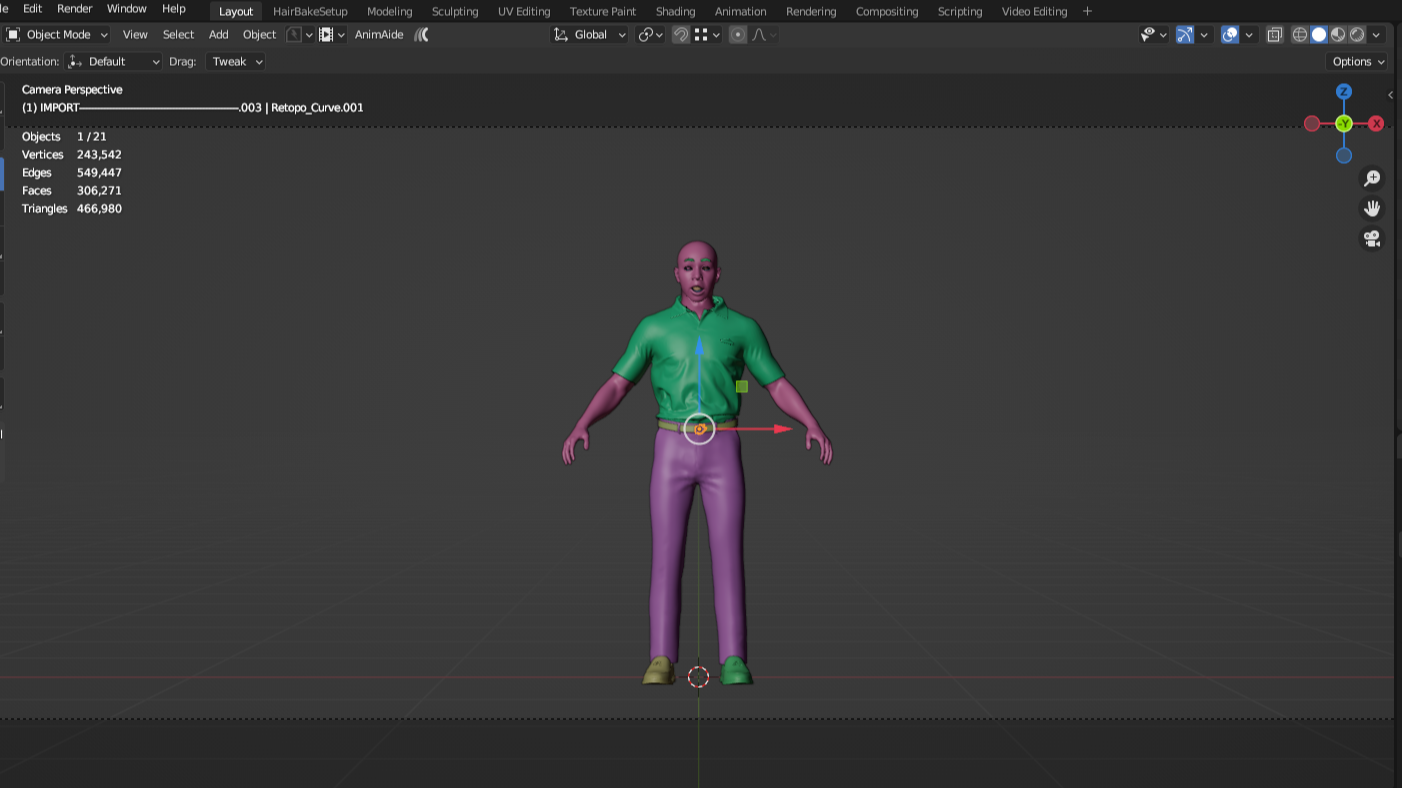
Task: Click the red X axis on gizmo
Action: click(x=1376, y=124)
